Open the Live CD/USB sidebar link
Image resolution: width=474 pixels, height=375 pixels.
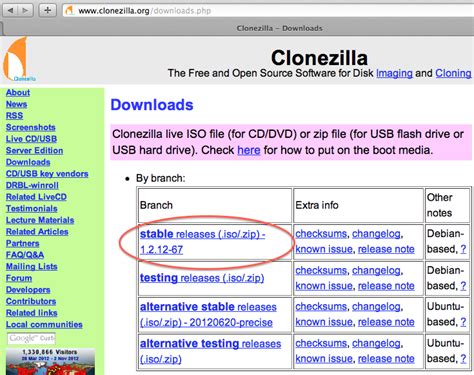[x=31, y=139]
